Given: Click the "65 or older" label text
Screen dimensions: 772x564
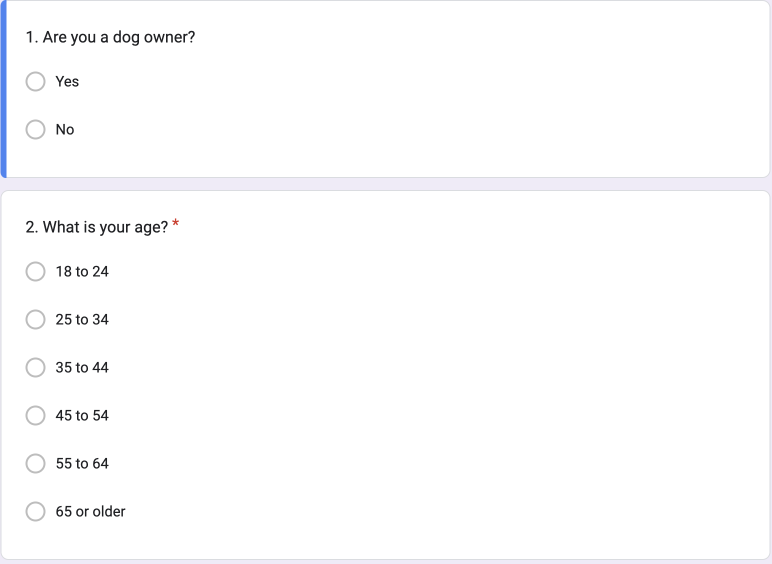Looking at the screenshot, I should [x=90, y=512].
